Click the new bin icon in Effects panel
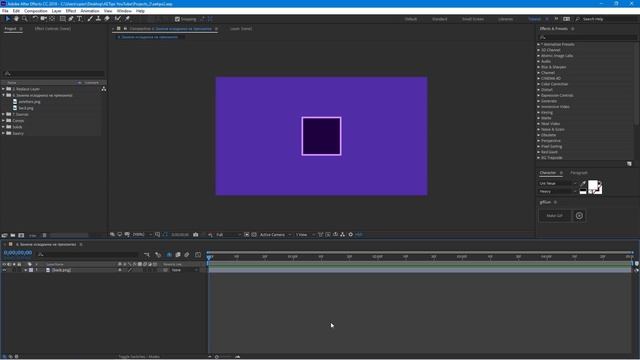The image size is (640, 360). [629, 164]
